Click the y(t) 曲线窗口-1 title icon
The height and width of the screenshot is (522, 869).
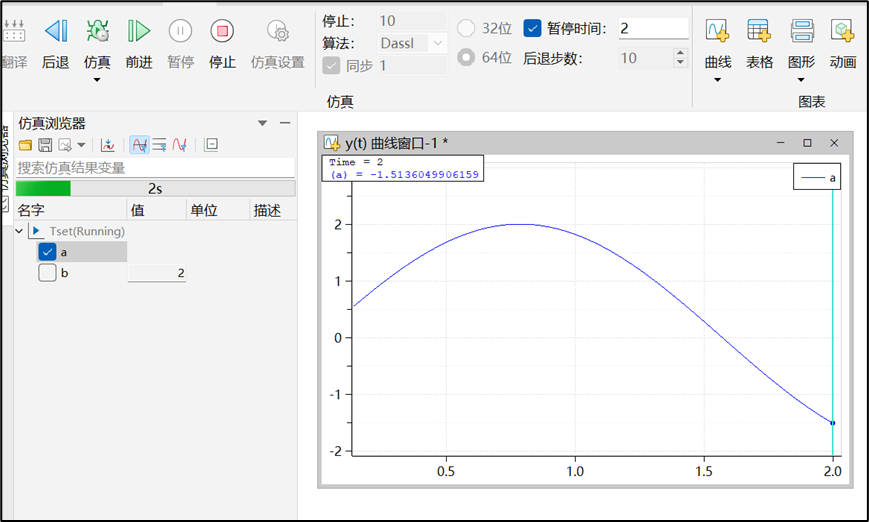pyautogui.click(x=331, y=143)
